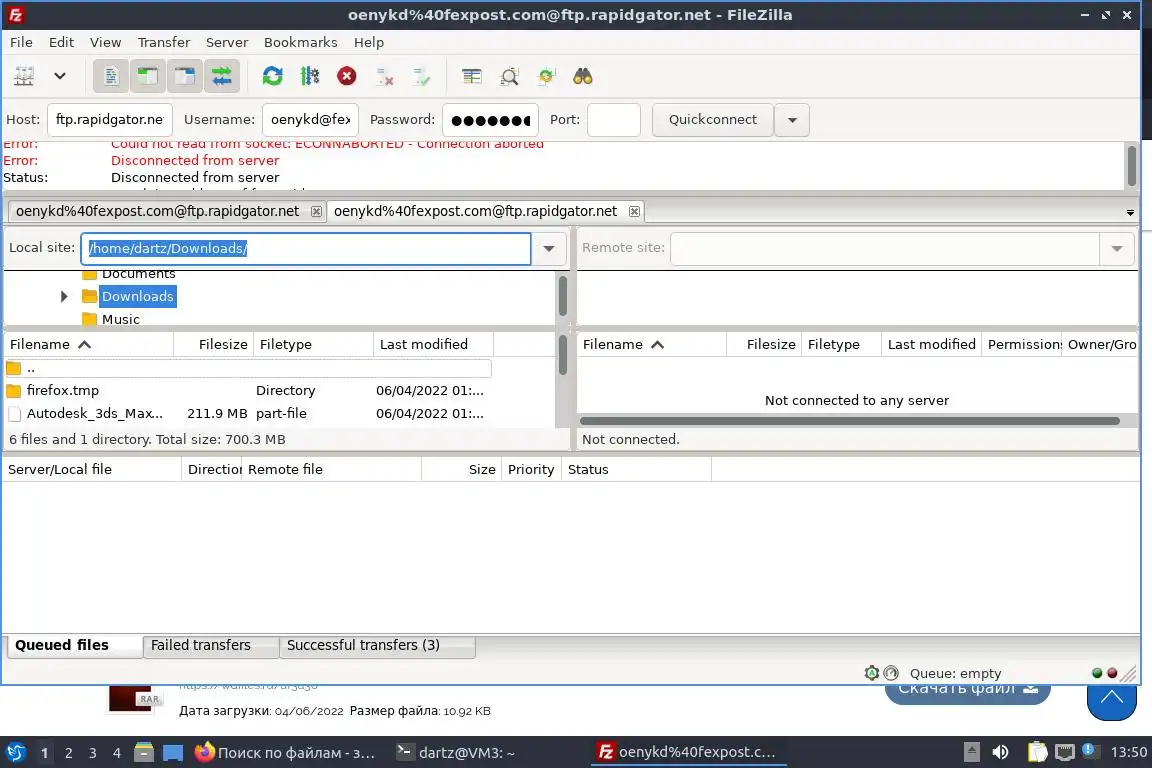This screenshot has height=768, width=1152.
Task: Refresh the file and folder lists
Action: tap(273, 76)
